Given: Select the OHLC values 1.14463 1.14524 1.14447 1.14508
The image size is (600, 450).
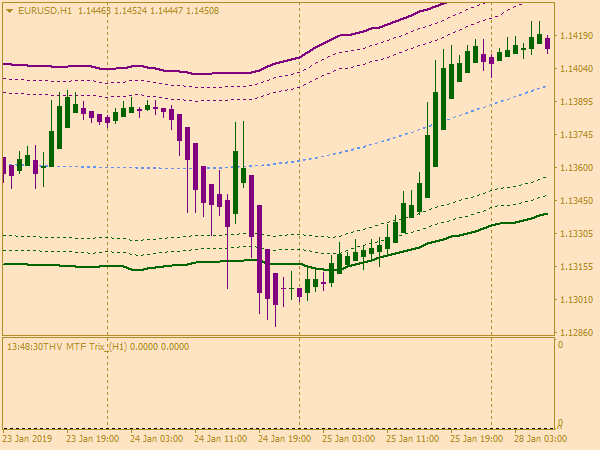Looking at the screenshot, I should coord(148,11).
